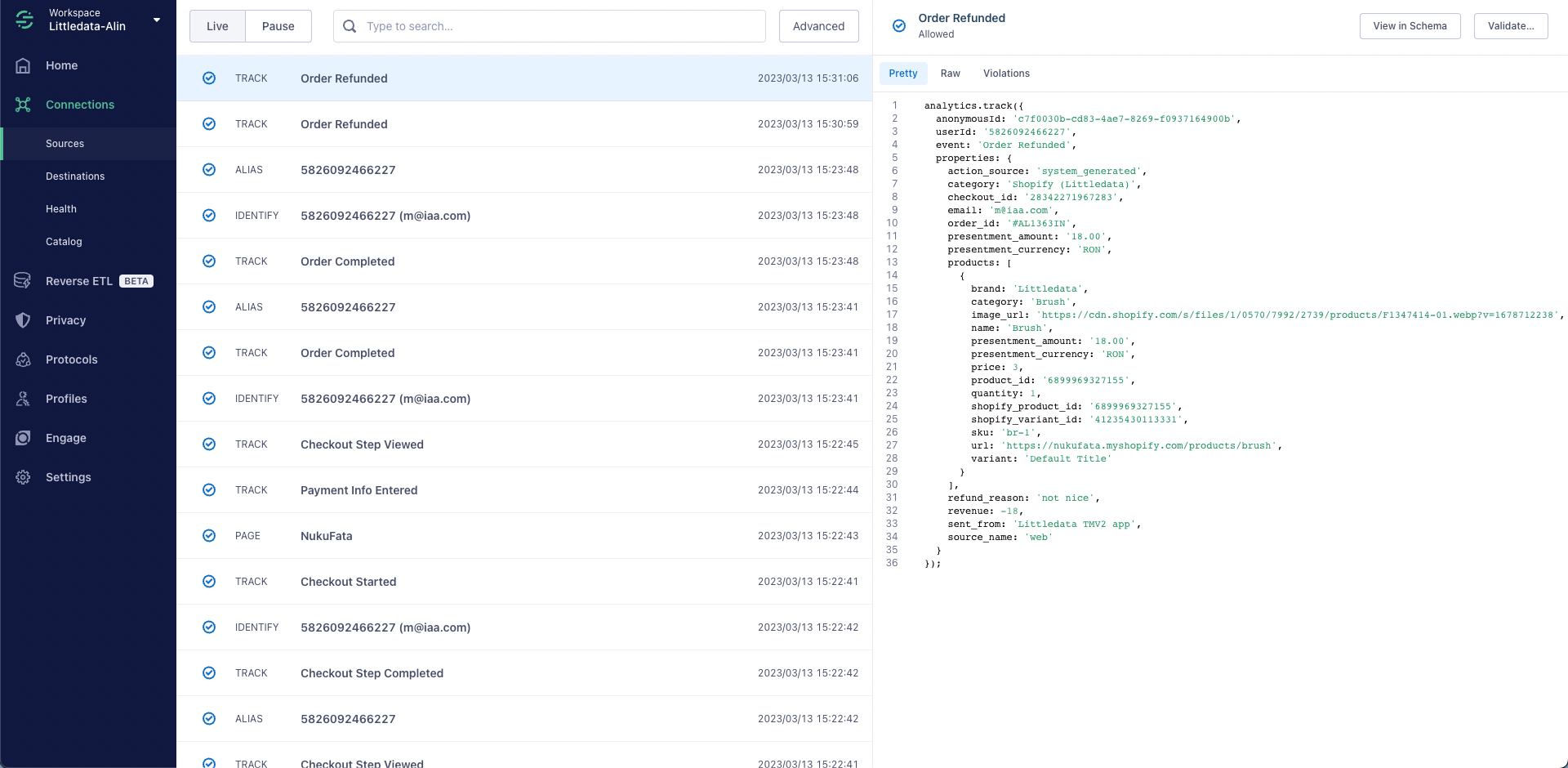Viewport: 1568px width, 768px height.
Task: Switch to the Raw tab
Action: 951,74
